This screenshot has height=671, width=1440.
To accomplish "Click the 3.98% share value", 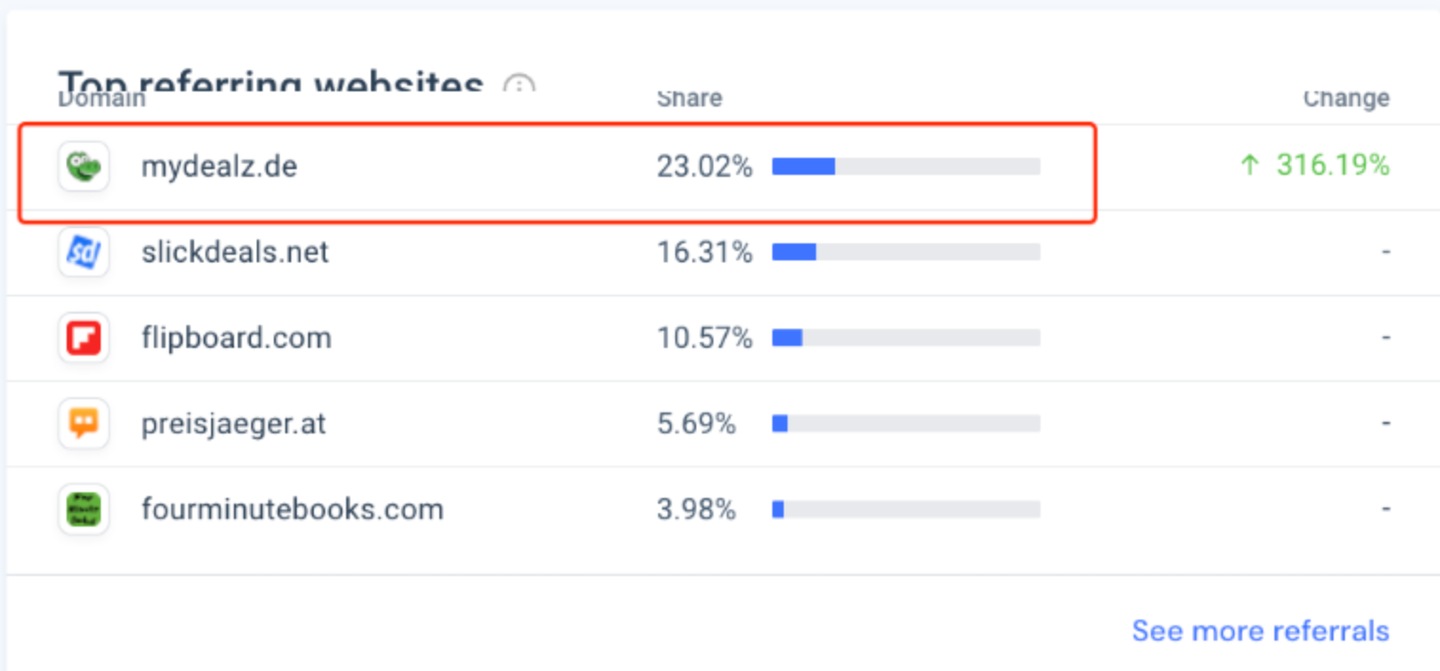I will [696, 509].
